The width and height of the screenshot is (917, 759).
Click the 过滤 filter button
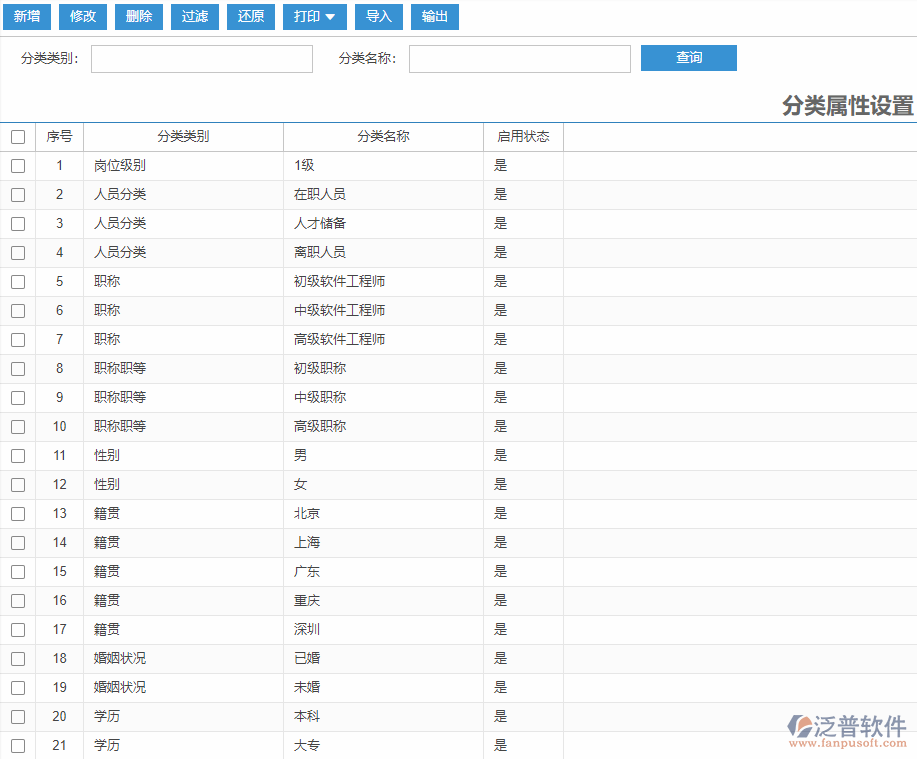pyautogui.click(x=195, y=17)
